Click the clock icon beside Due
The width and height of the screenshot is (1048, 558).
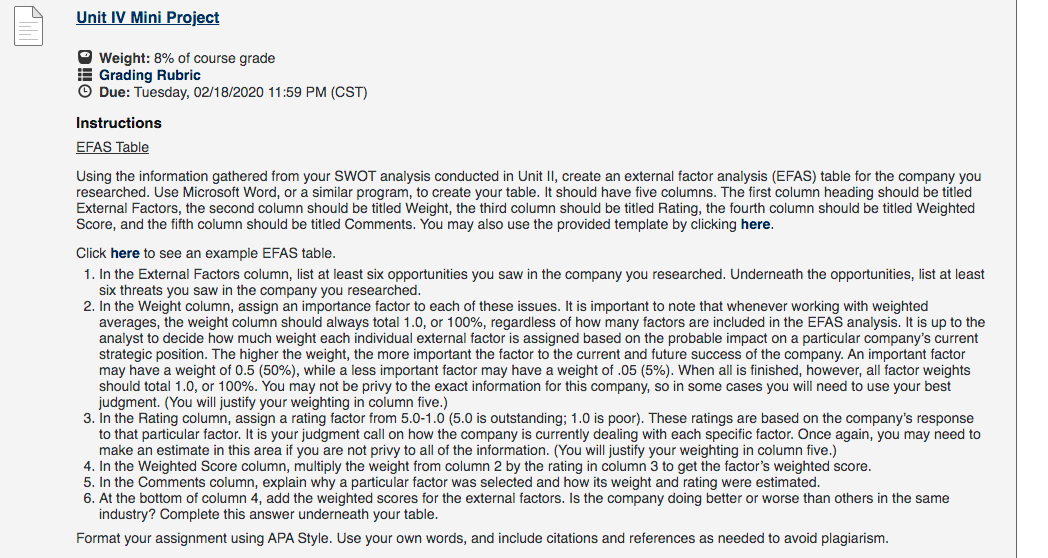tap(85, 92)
